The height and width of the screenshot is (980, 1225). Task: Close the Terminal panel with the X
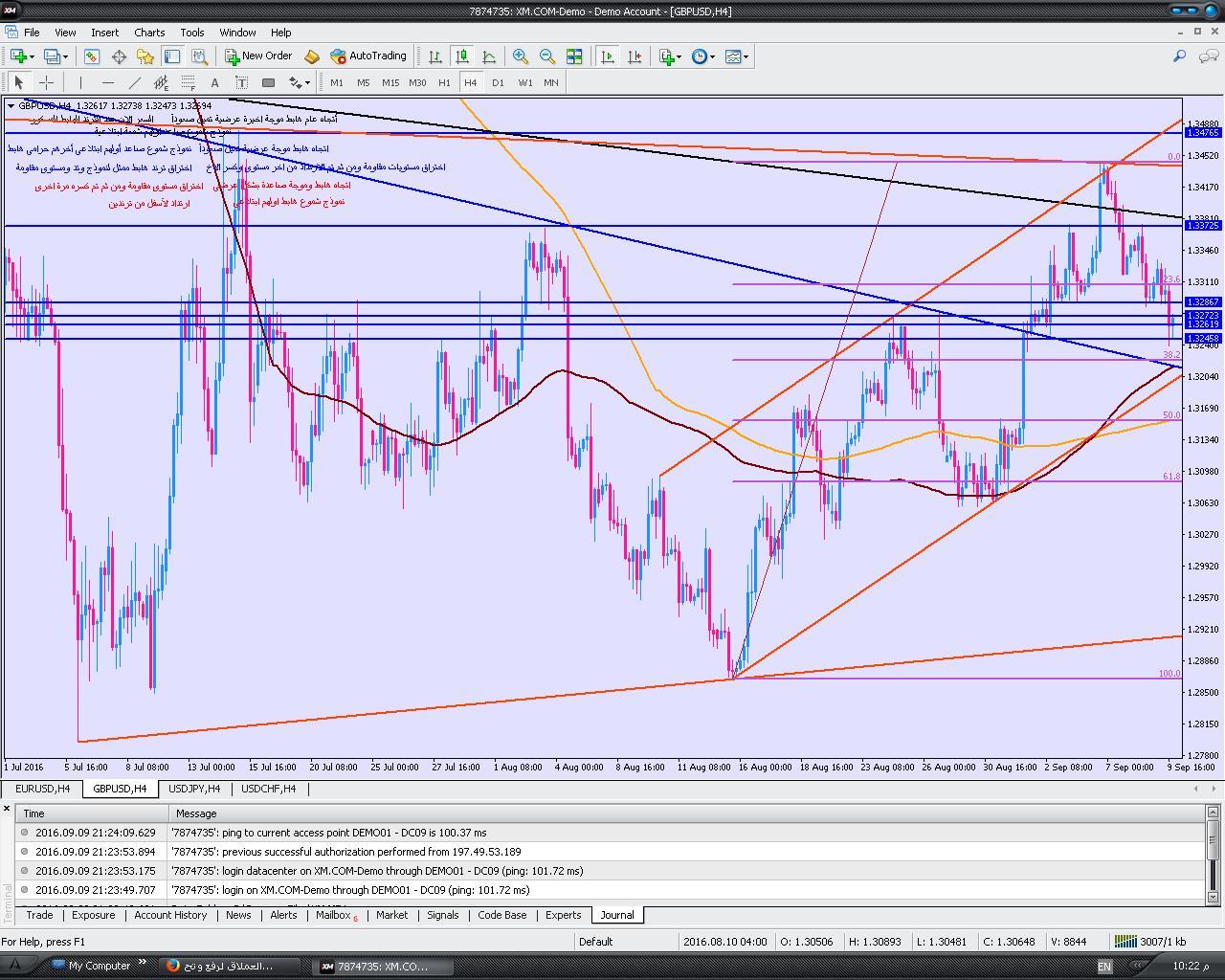pyautogui.click(x=7, y=810)
